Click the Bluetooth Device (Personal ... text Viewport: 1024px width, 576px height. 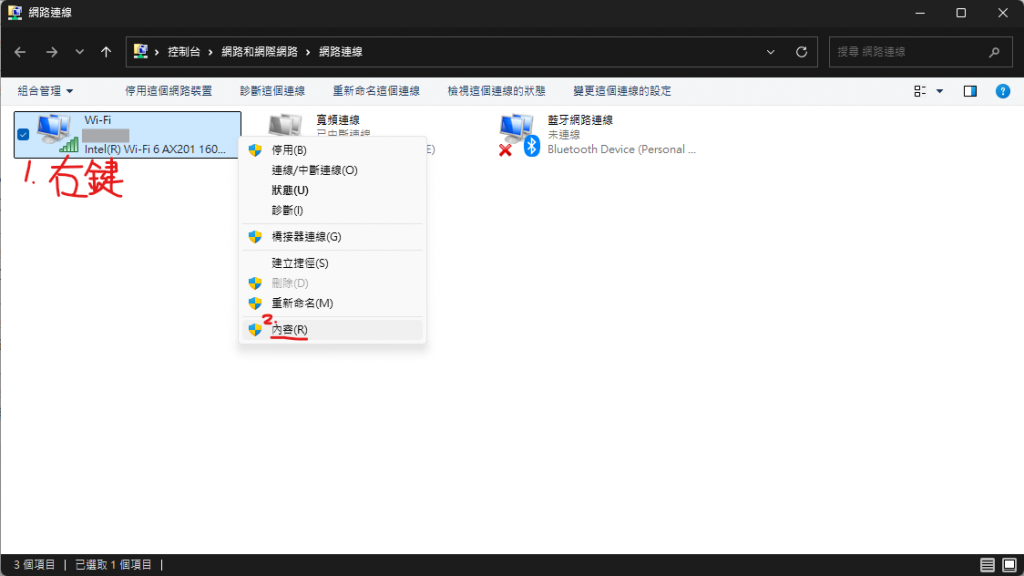coord(621,149)
